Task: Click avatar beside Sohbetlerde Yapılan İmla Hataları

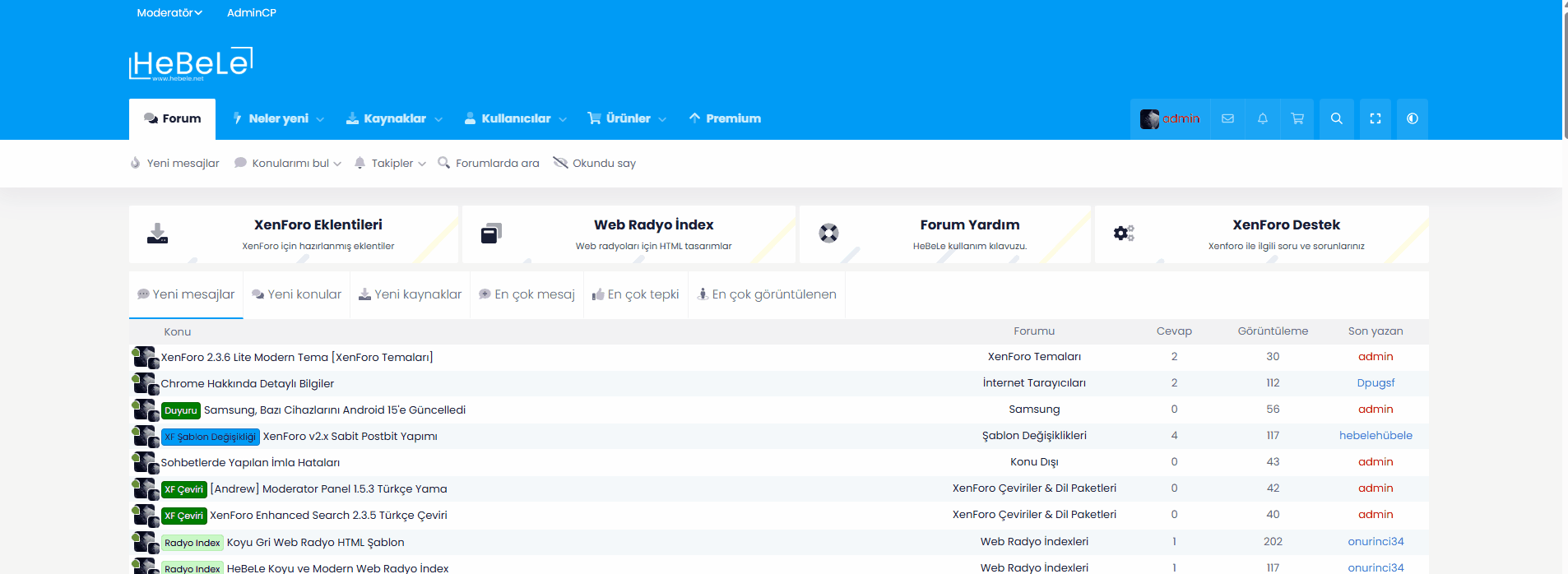Action: (x=145, y=462)
